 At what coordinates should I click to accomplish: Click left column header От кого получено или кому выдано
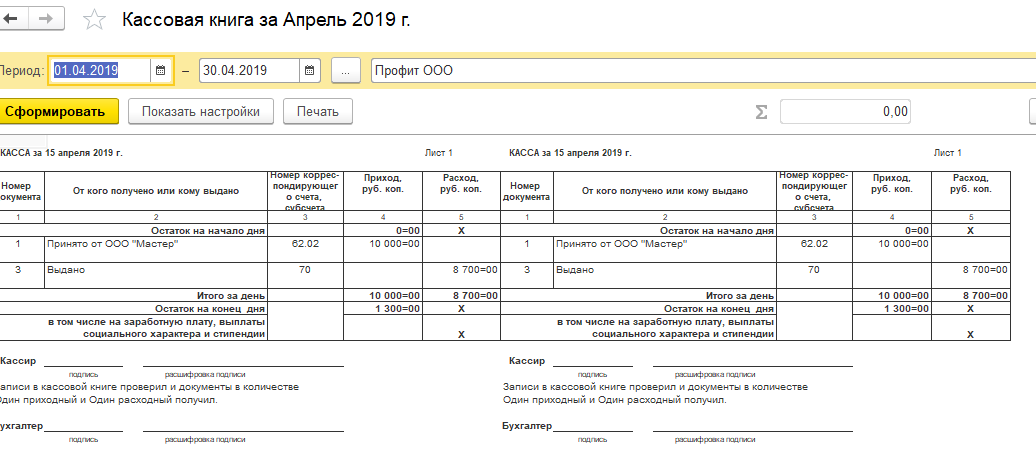point(156,191)
